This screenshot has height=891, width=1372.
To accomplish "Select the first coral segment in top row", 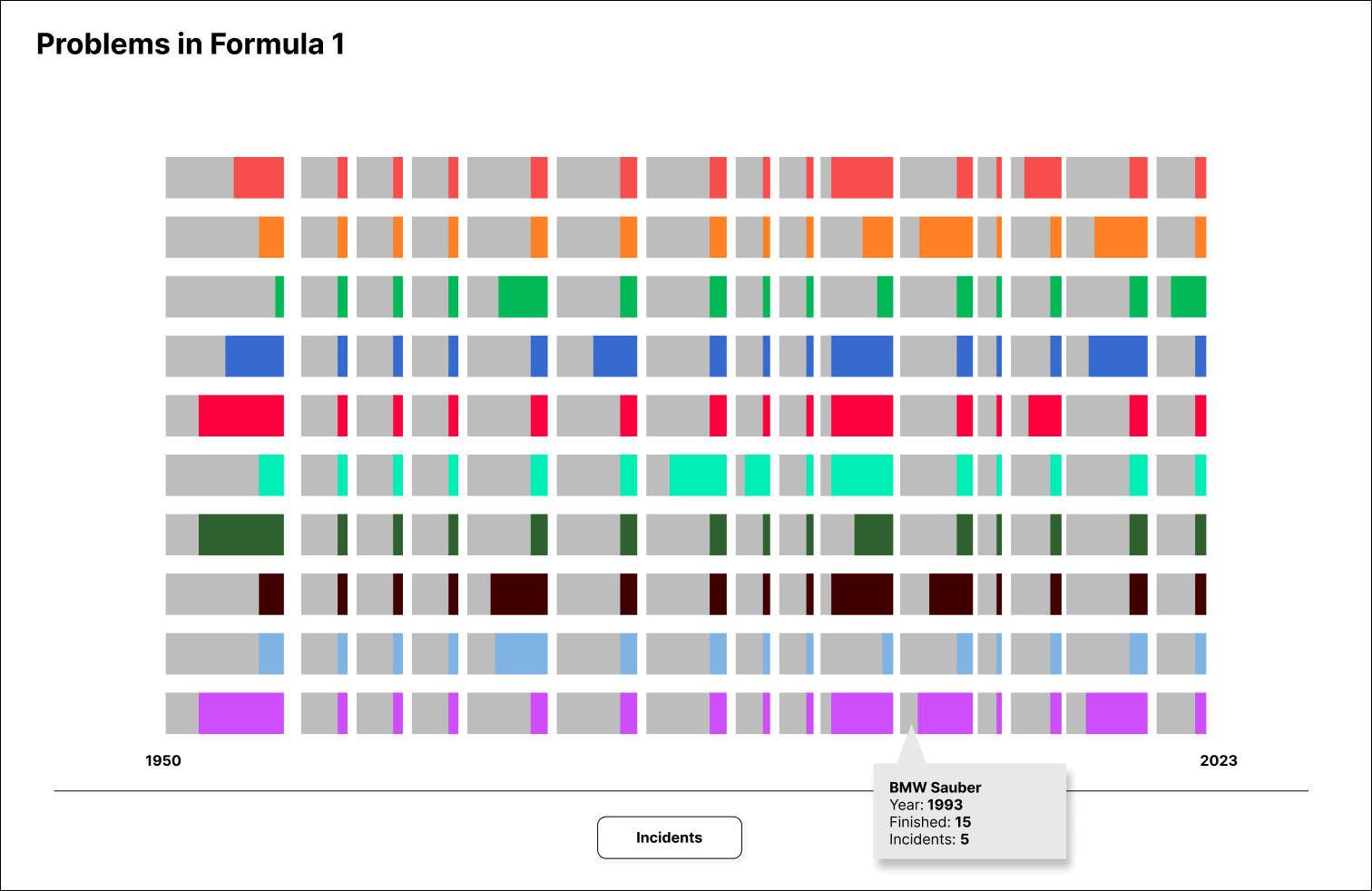I will [x=259, y=178].
